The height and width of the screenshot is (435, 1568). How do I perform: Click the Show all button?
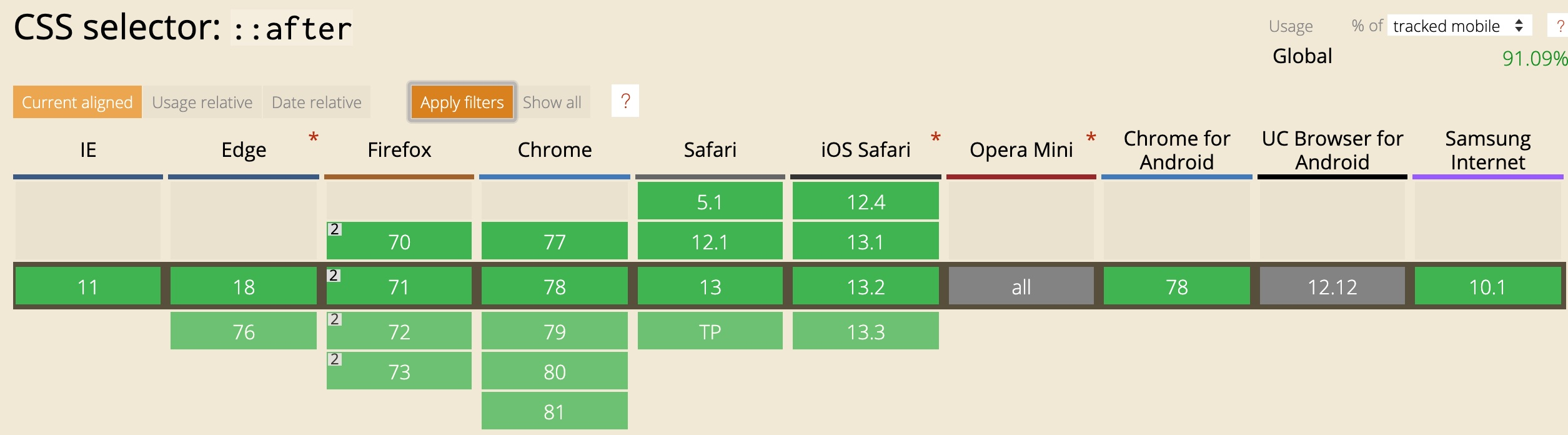point(552,102)
